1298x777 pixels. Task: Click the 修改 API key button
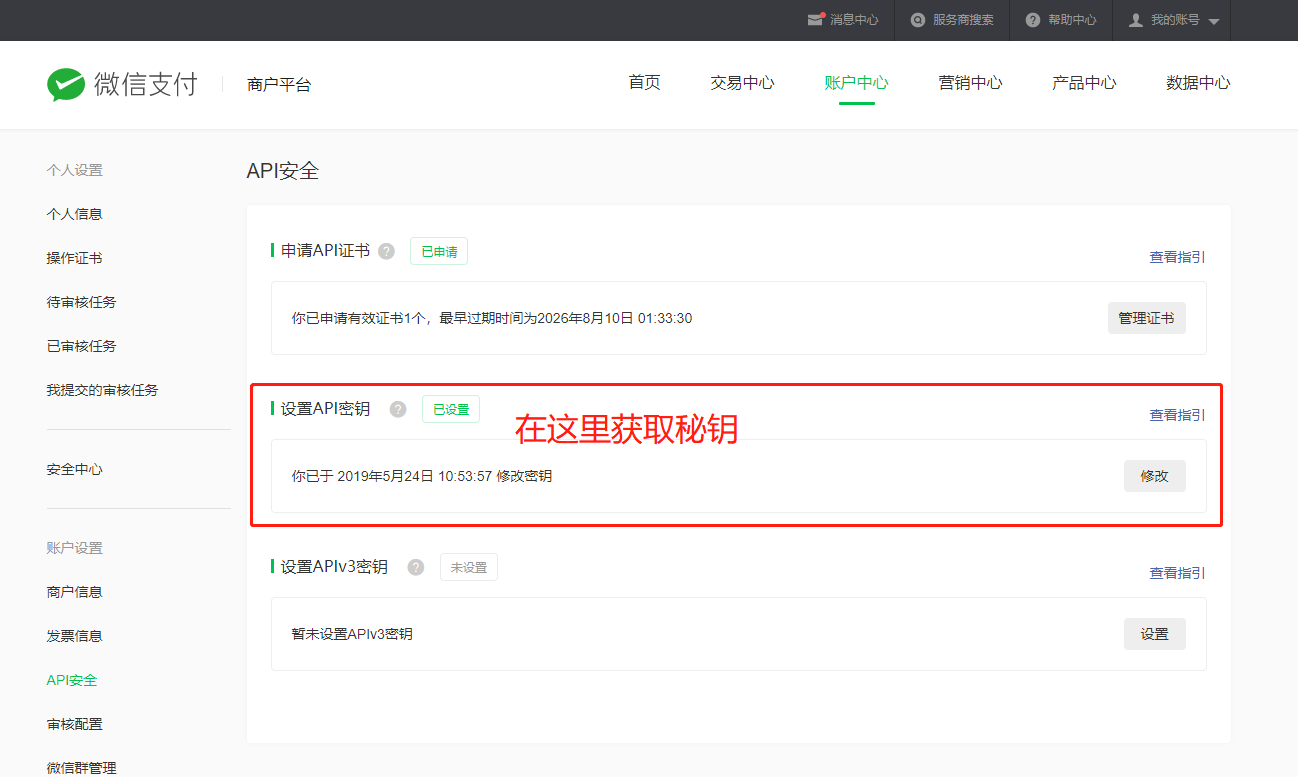1154,476
